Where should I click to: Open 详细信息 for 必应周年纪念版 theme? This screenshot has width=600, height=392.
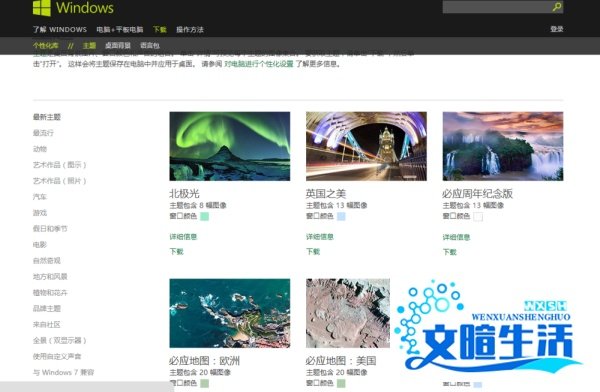(457, 237)
